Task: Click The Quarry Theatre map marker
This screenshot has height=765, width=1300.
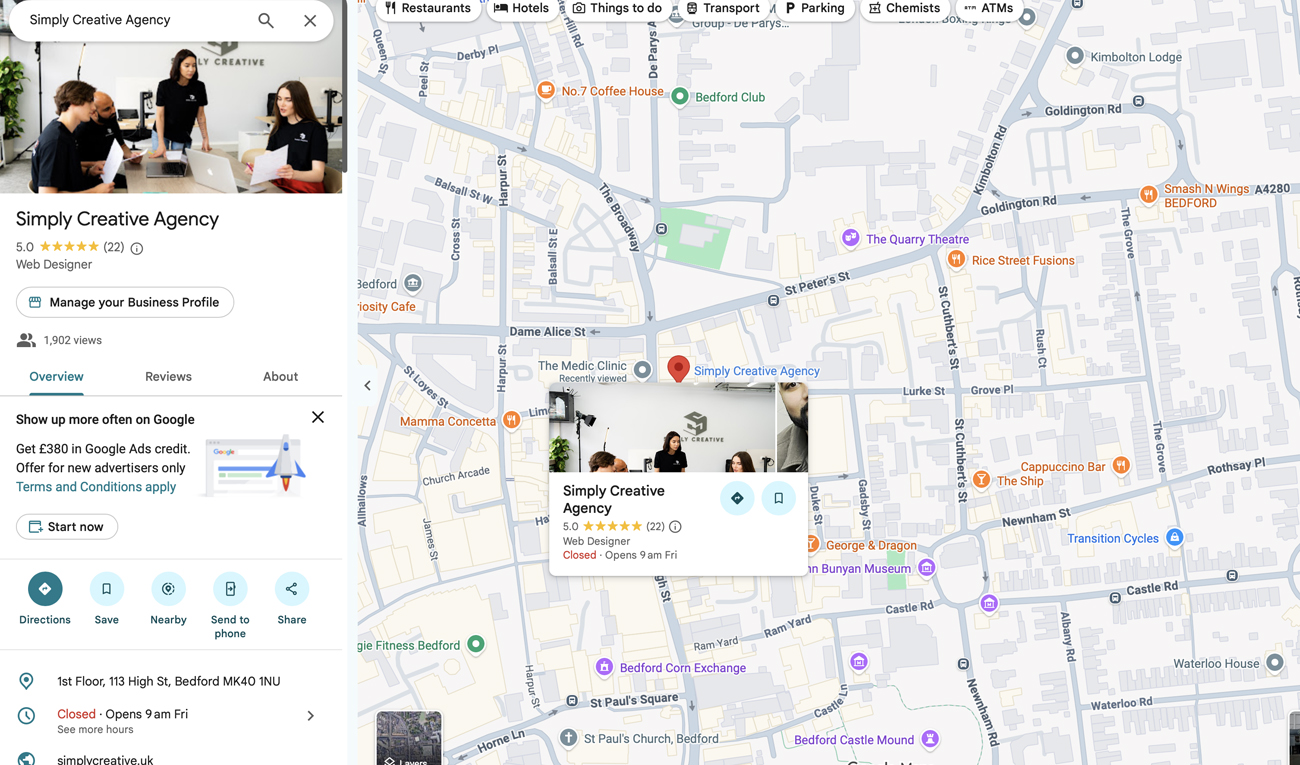Action: pyautogui.click(x=850, y=238)
